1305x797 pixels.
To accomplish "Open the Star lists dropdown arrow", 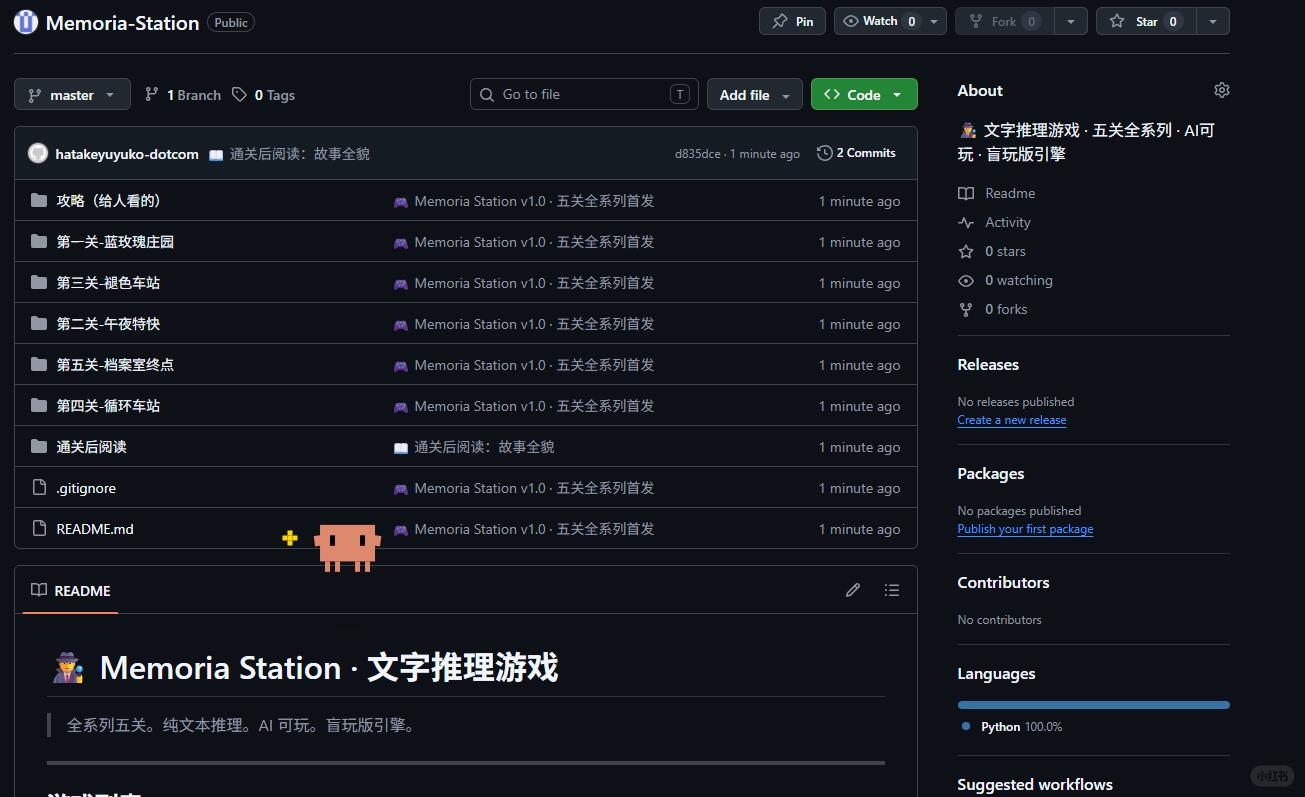I will coord(1213,21).
